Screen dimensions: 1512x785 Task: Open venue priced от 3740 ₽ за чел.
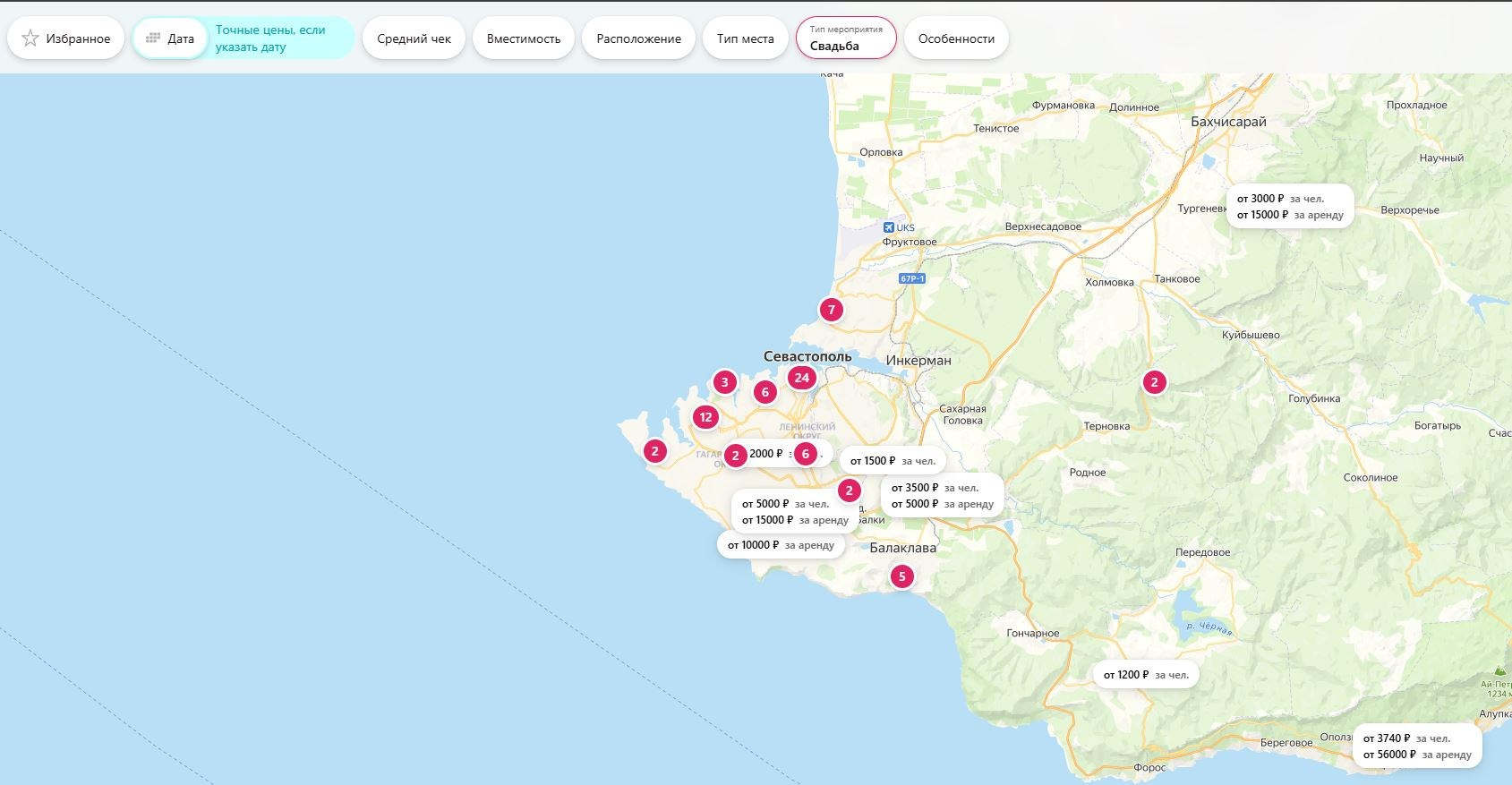point(1416,747)
